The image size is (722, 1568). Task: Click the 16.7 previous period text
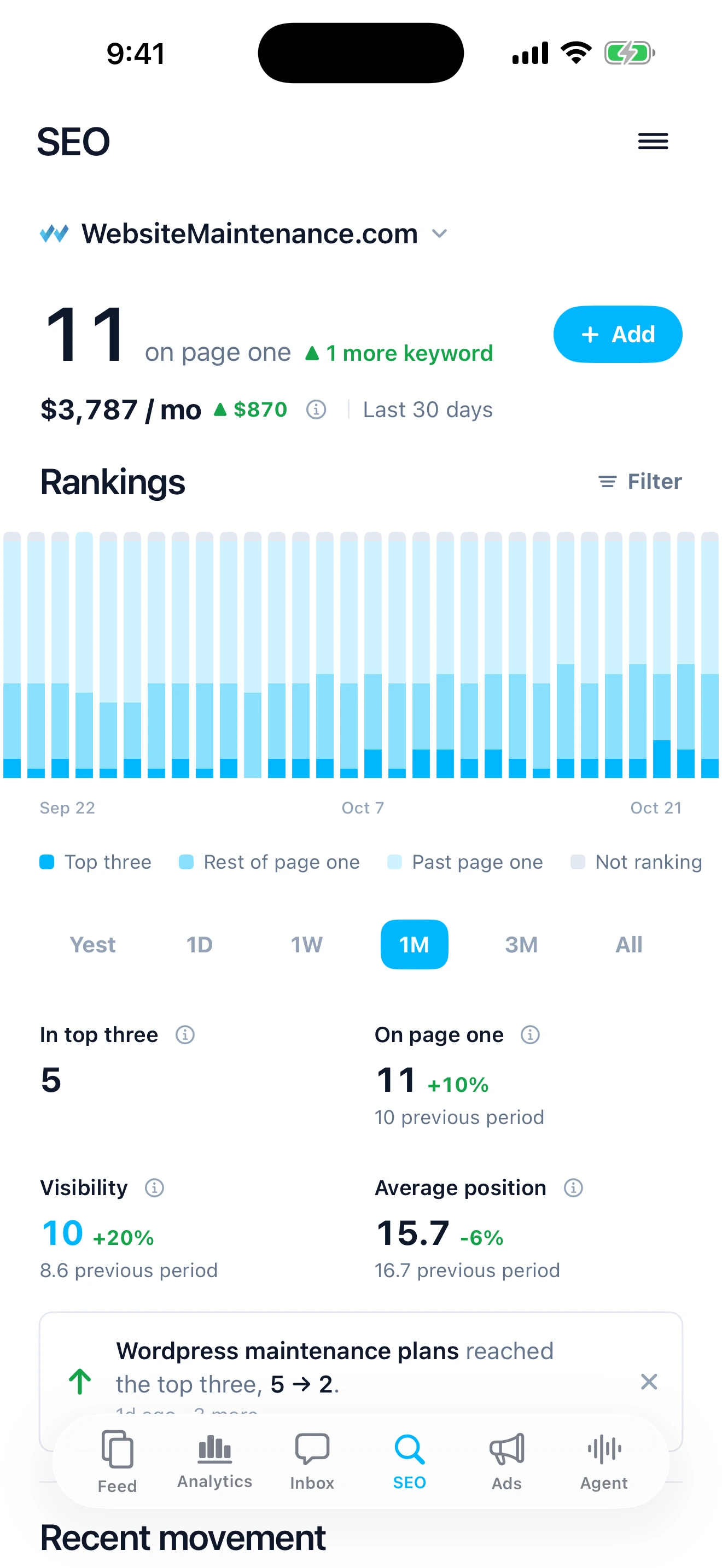click(x=468, y=1271)
